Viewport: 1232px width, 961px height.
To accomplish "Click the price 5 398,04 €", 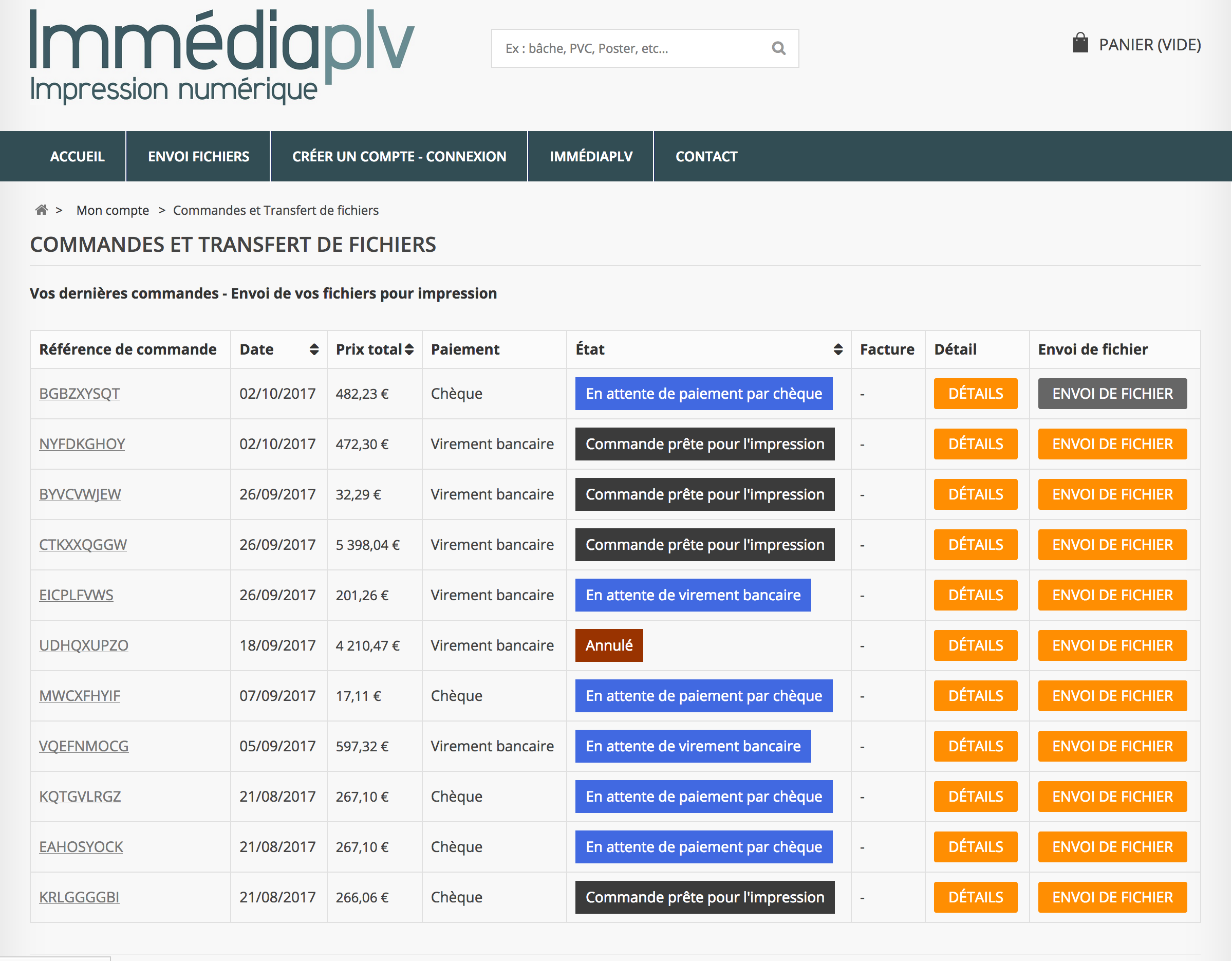I will 368,545.
